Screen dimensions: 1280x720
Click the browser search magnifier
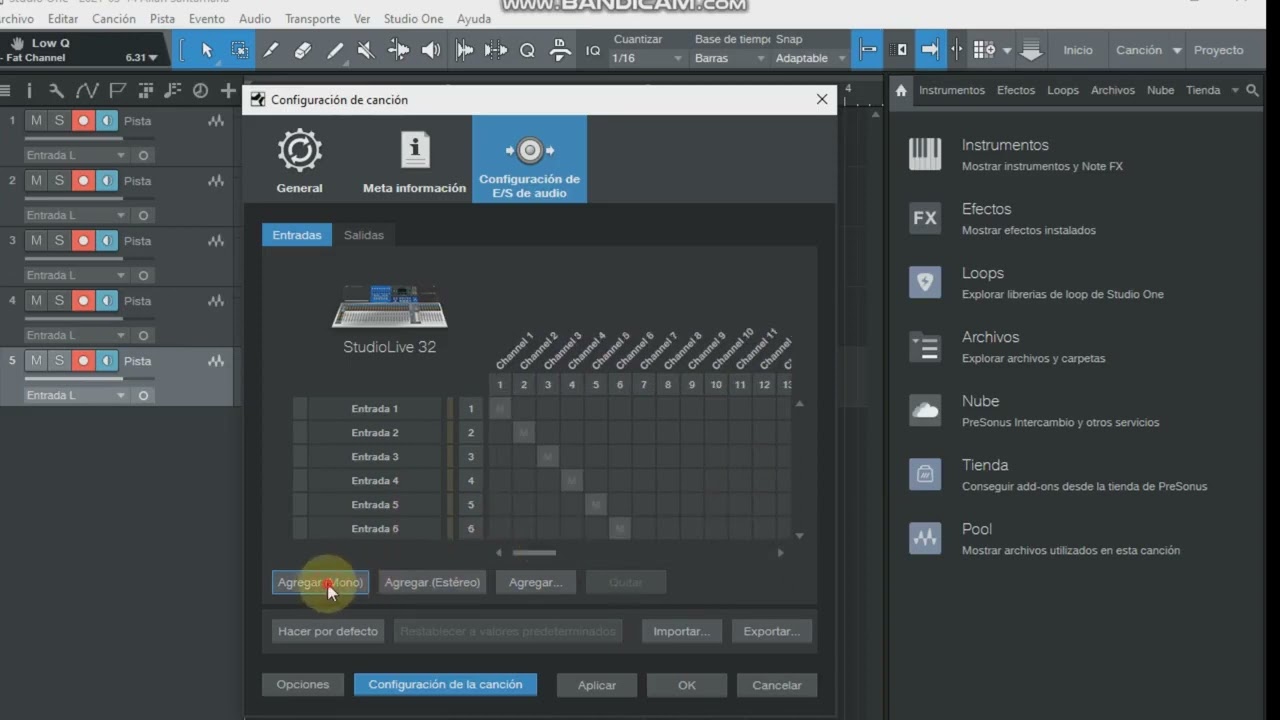pyautogui.click(x=1252, y=90)
